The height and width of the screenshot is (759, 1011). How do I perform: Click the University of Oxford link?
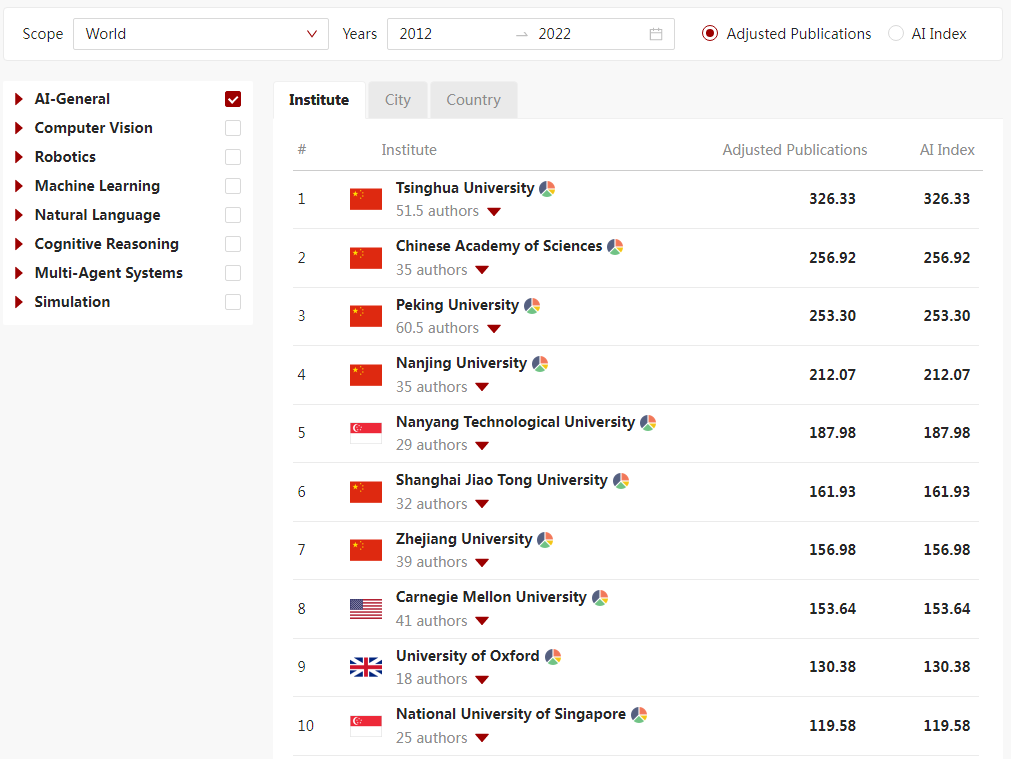coord(467,656)
